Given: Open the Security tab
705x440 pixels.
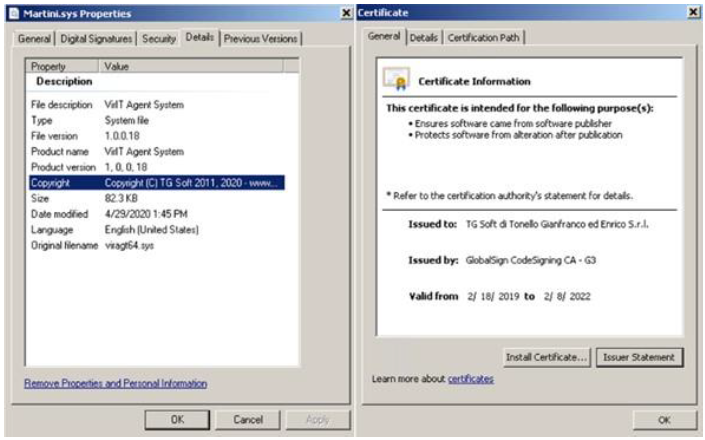Looking at the screenshot, I should pos(158,39).
